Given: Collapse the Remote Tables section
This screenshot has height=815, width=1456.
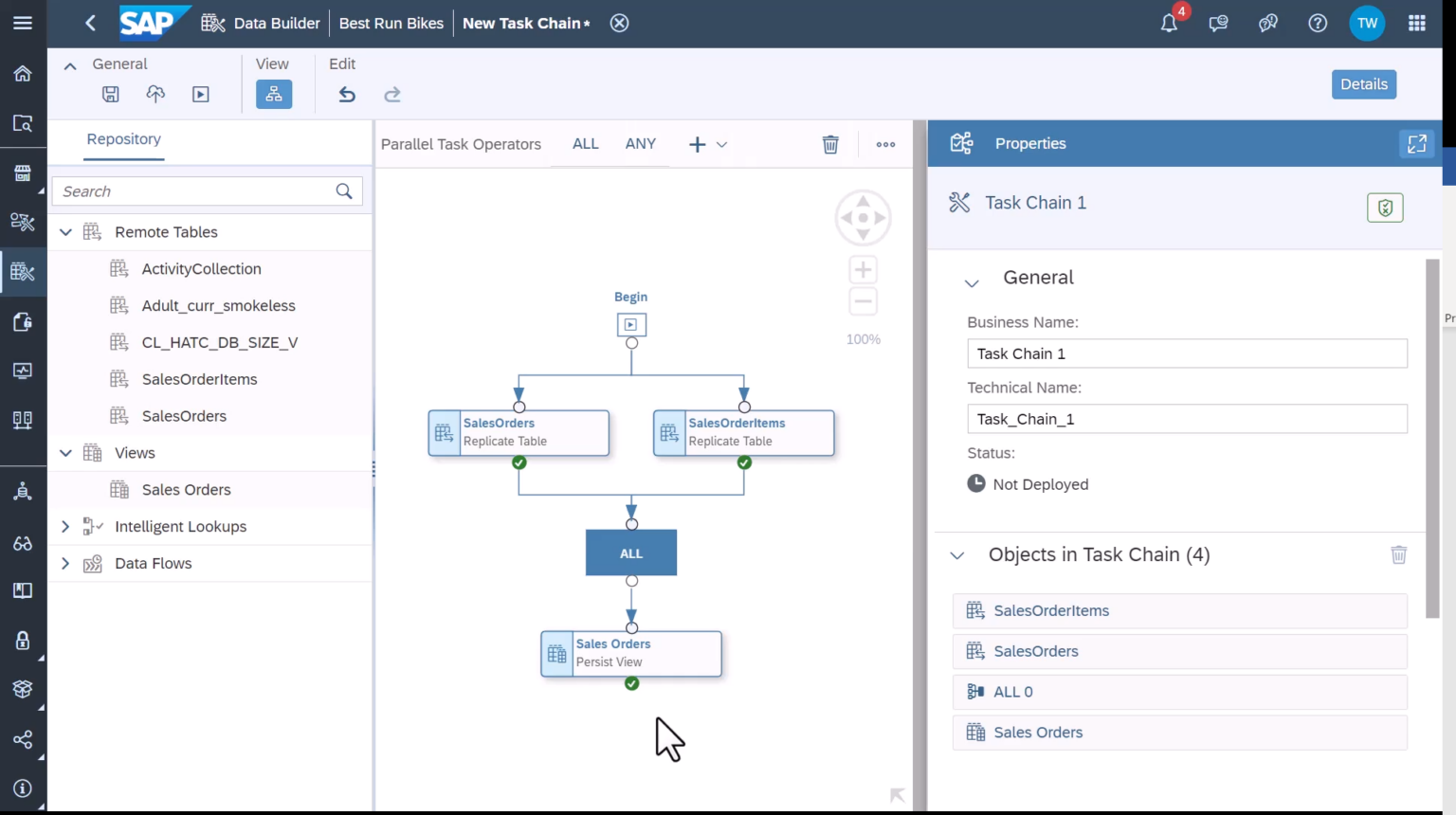Looking at the screenshot, I should pos(65,231).
